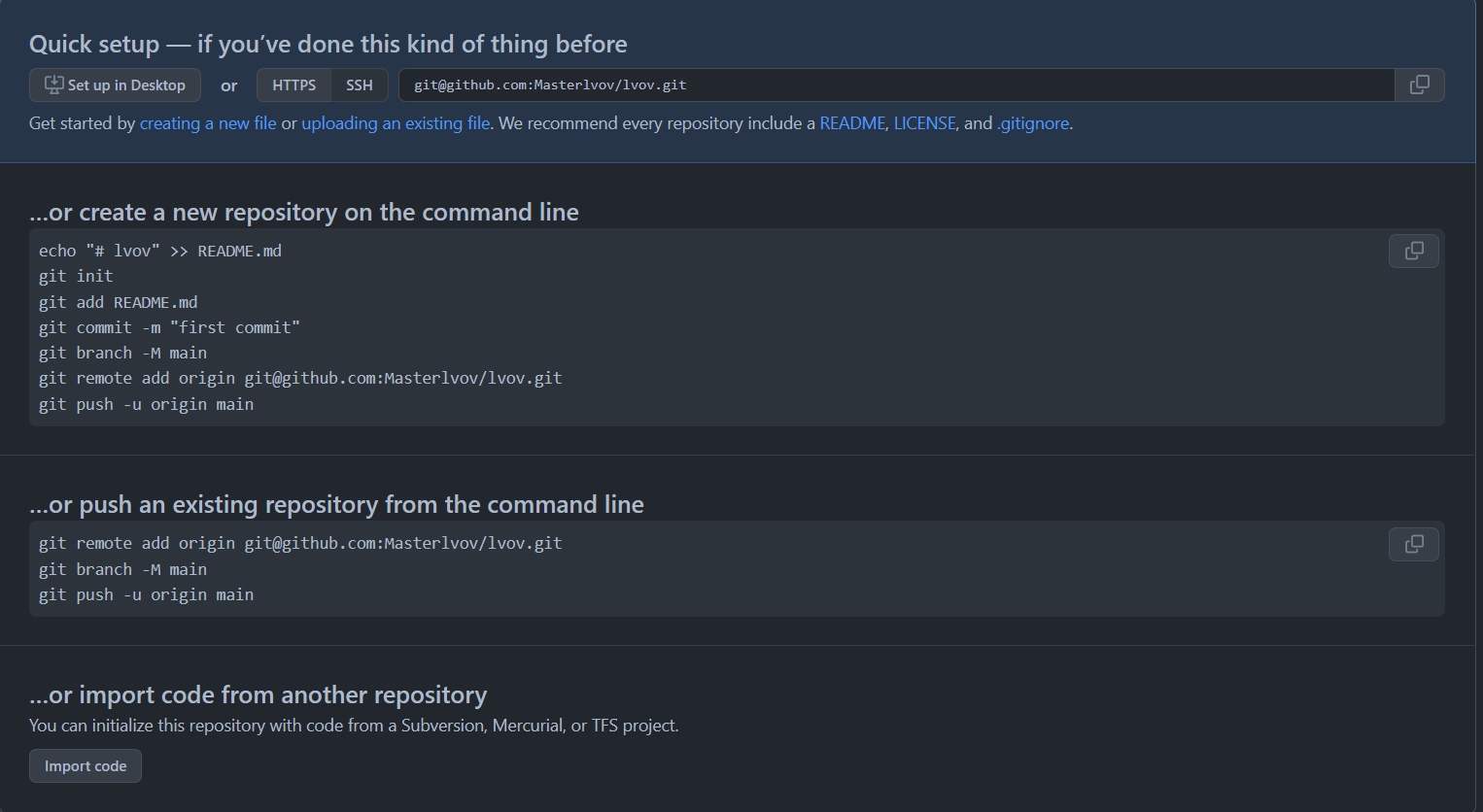
Task: Follow the uploading an existing file link
Action: [x=396, y=123]
